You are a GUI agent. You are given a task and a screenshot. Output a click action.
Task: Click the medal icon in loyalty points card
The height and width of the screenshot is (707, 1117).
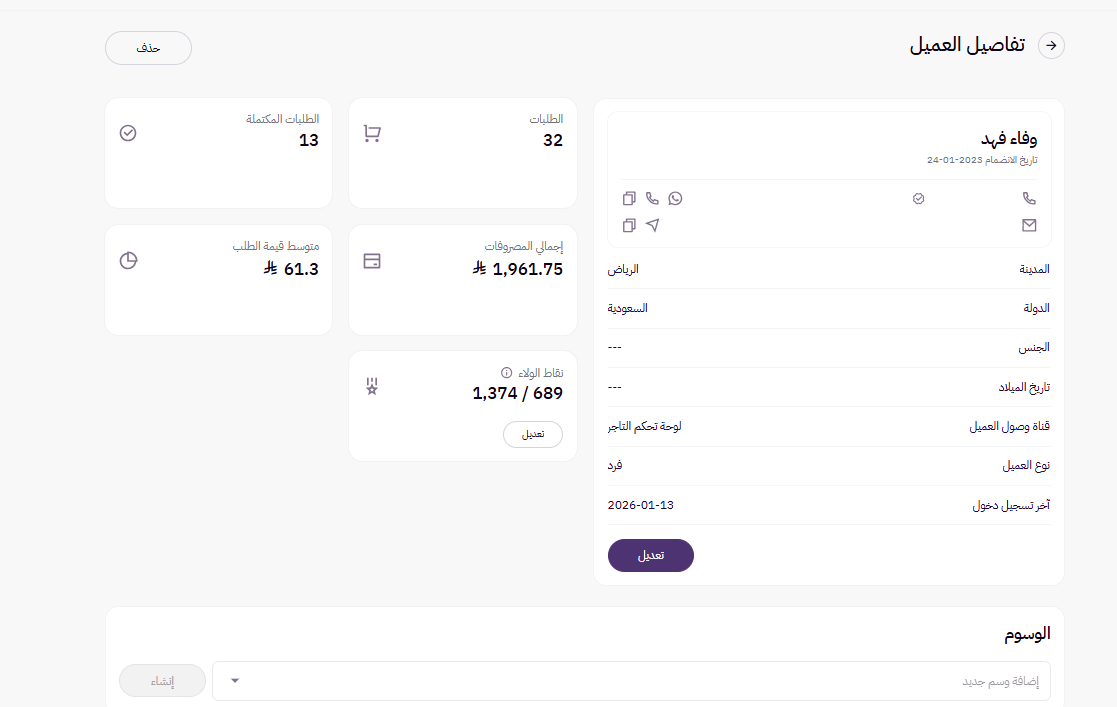[x=372, y=386]
